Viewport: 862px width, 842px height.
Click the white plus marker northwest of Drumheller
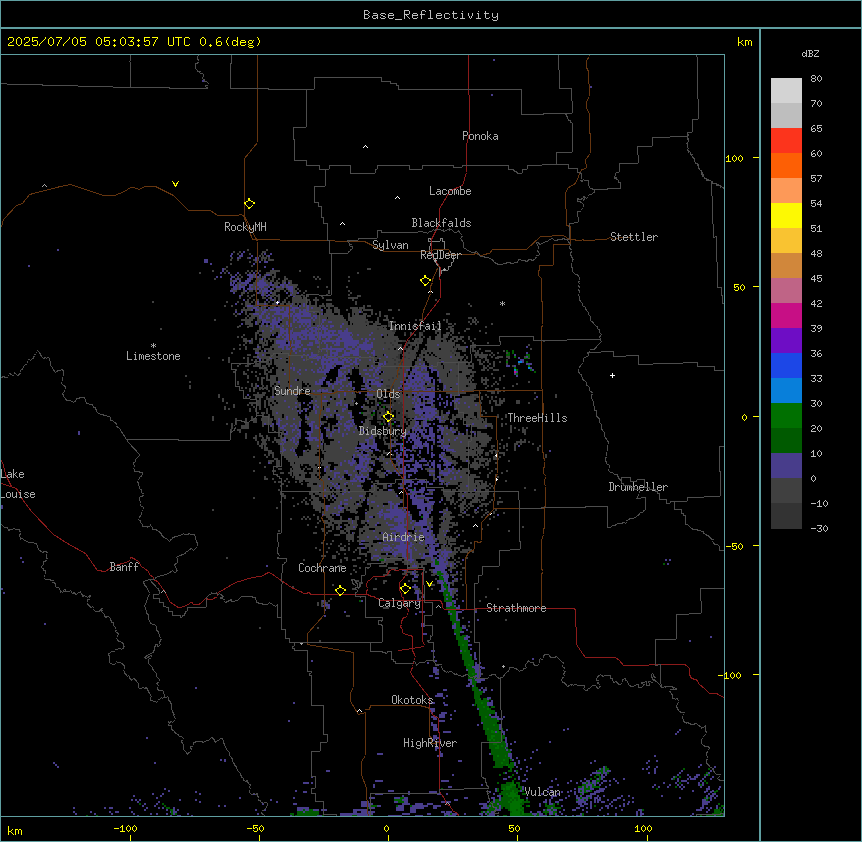pyautogui.click(x=612, y=375)
